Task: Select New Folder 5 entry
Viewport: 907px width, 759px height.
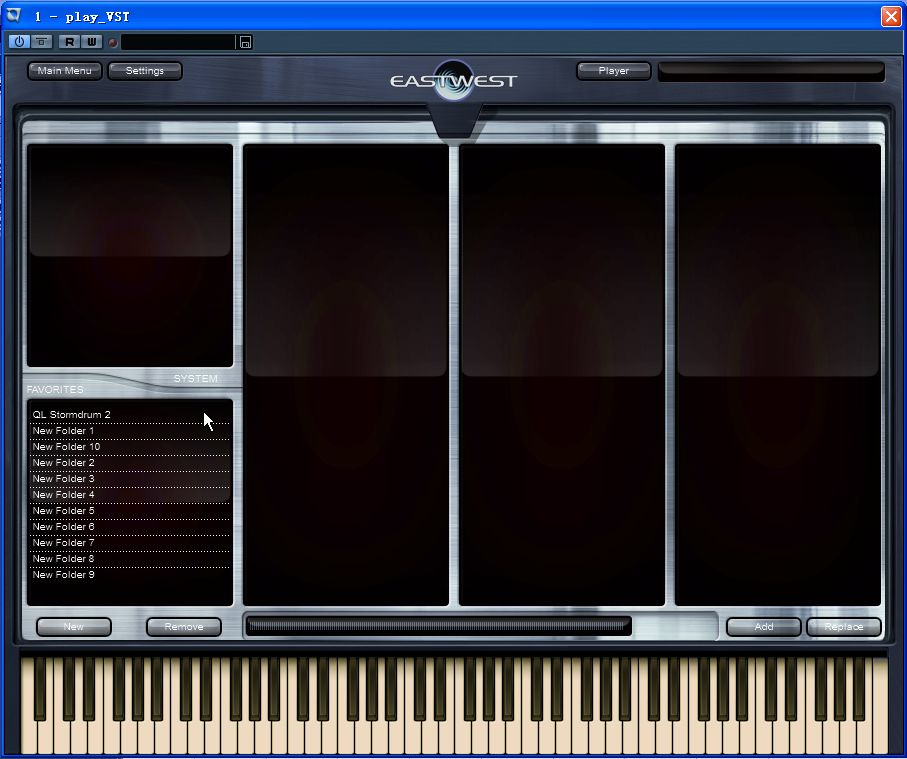Action: click(x=130, y=511)
